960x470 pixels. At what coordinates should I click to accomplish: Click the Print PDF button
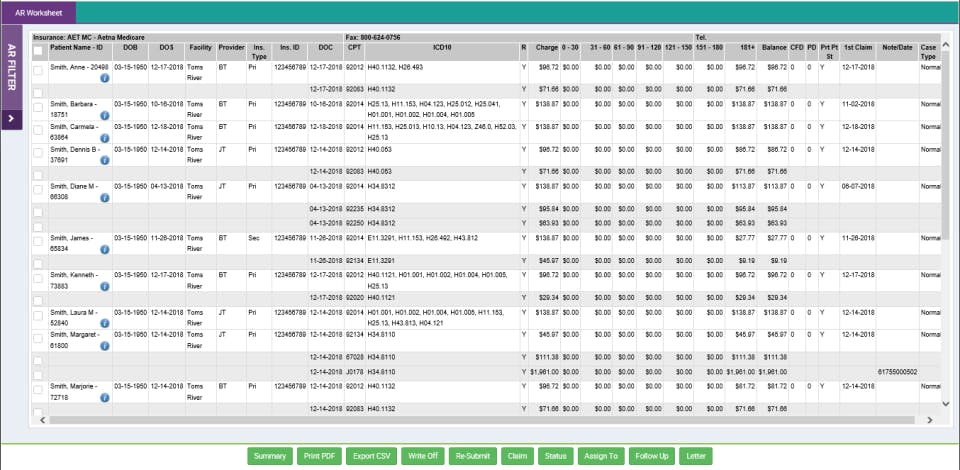click(319, 456)
